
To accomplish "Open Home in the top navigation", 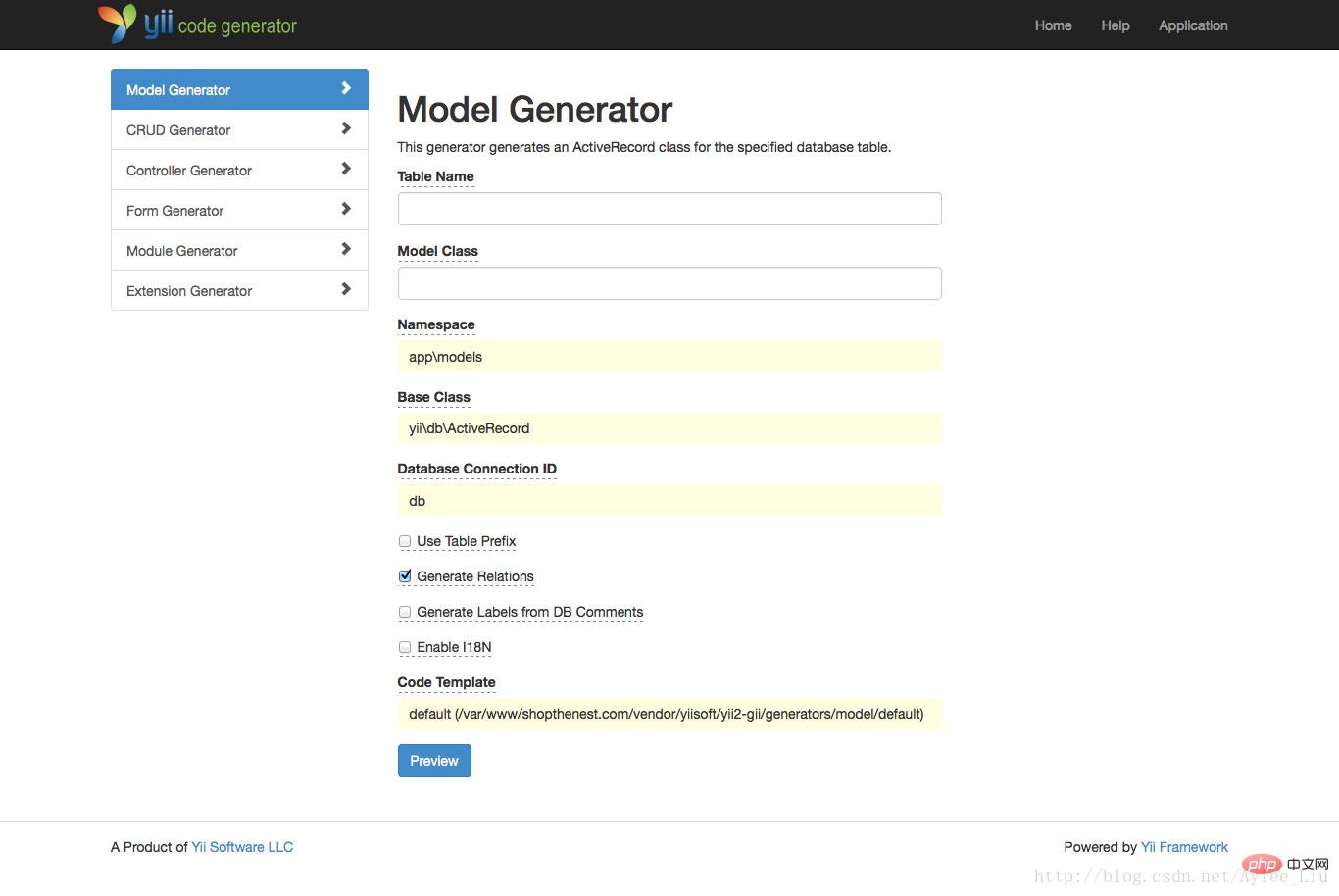I will pos(1053,25).
